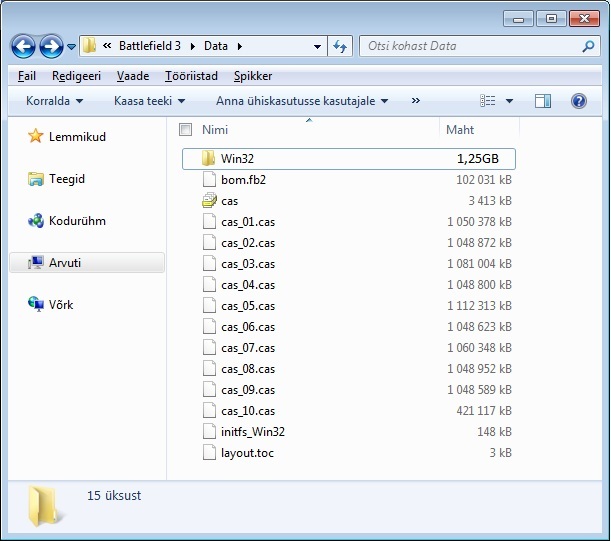Click the Teegid libraries icon

35,179
